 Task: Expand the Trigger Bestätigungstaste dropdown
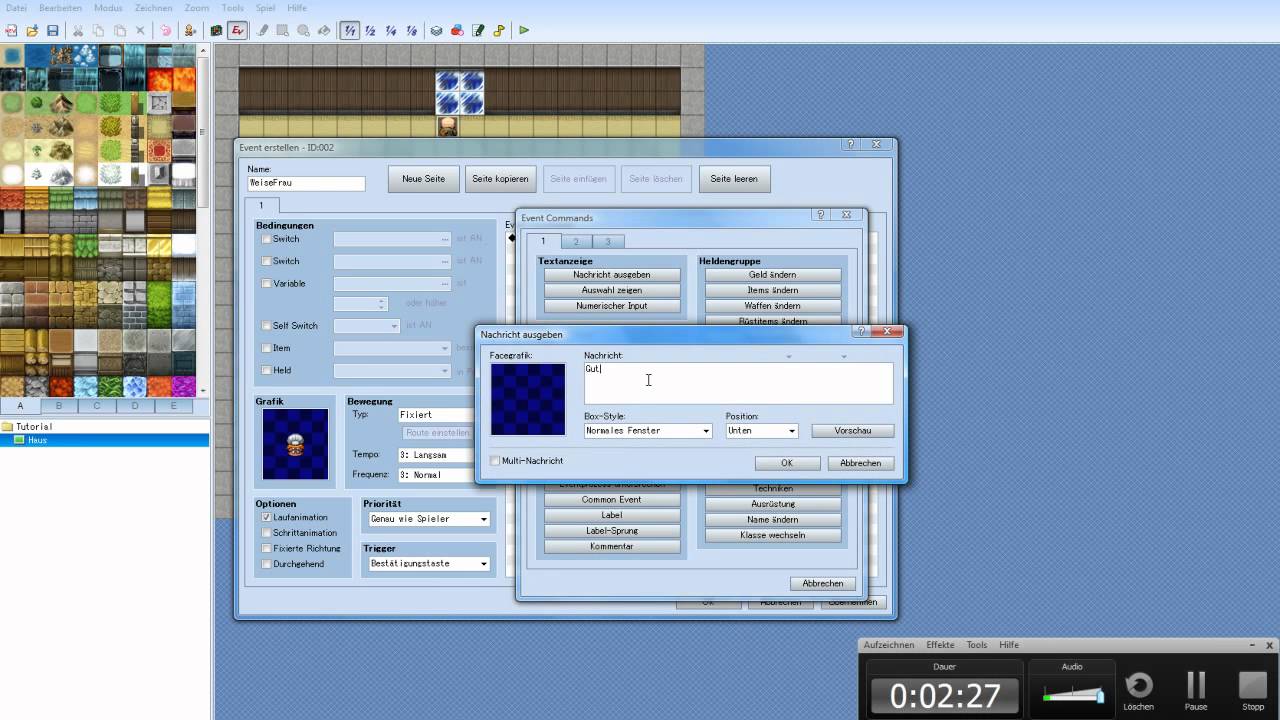click(429, 564)
